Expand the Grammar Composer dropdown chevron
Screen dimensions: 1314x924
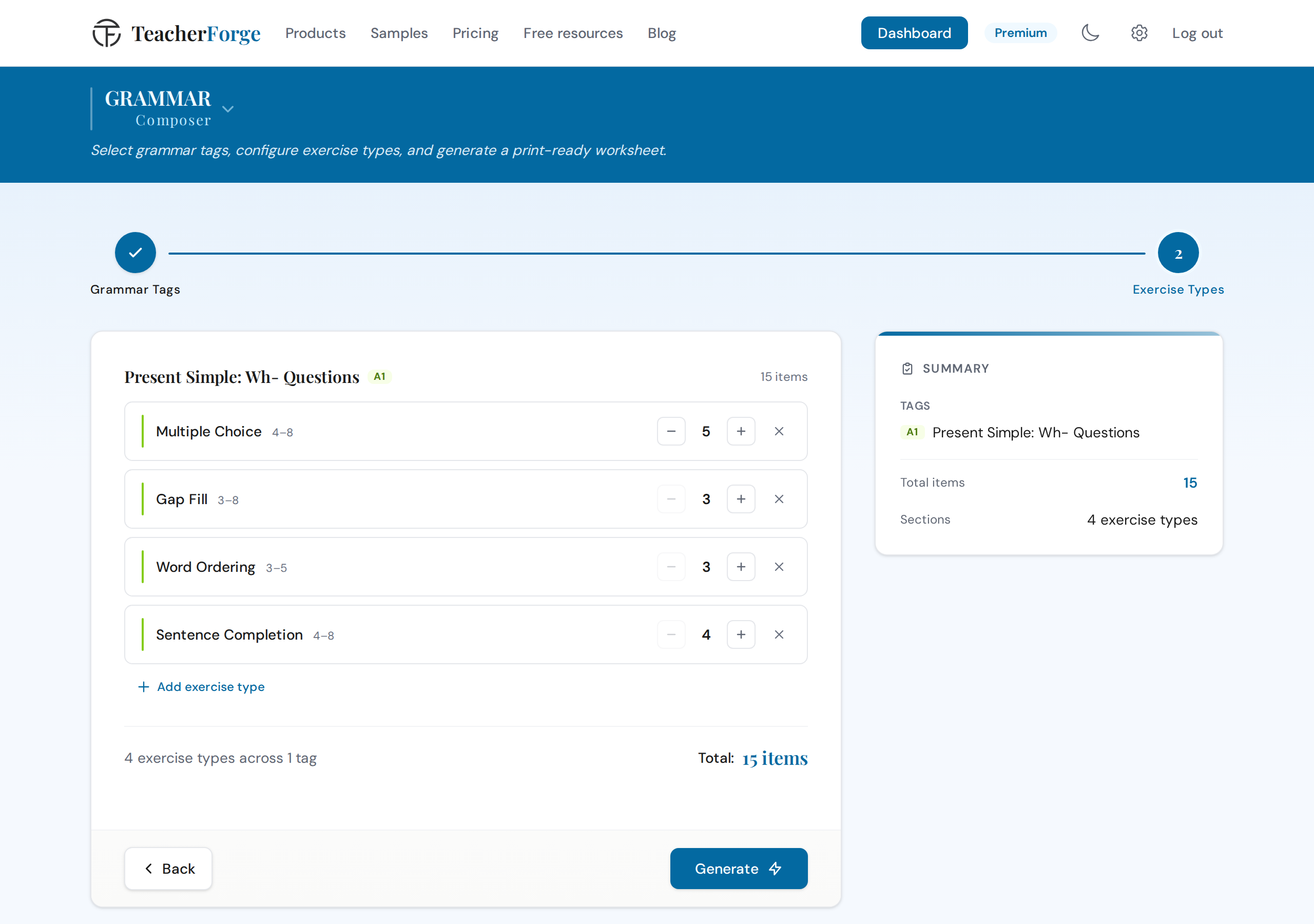coord(228,109)
